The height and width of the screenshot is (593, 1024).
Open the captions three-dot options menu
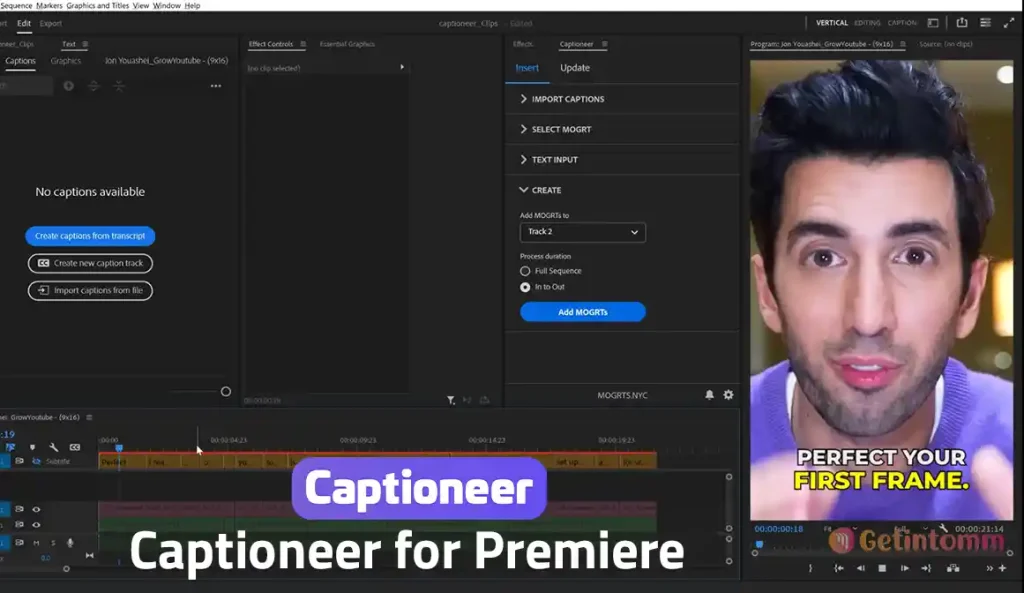click(216, 86)
